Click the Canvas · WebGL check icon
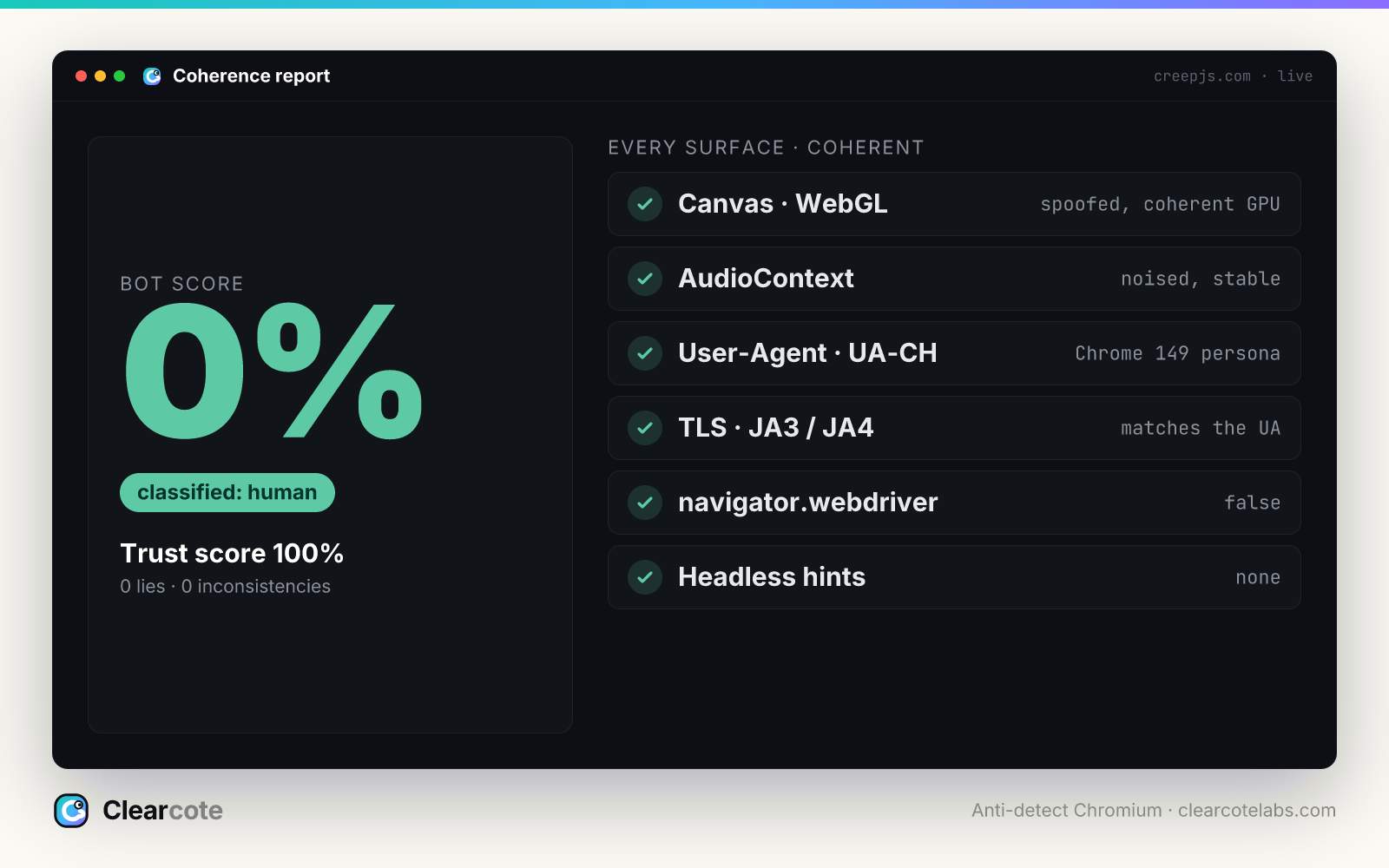 pyautogui.click(x=645, y=204)
